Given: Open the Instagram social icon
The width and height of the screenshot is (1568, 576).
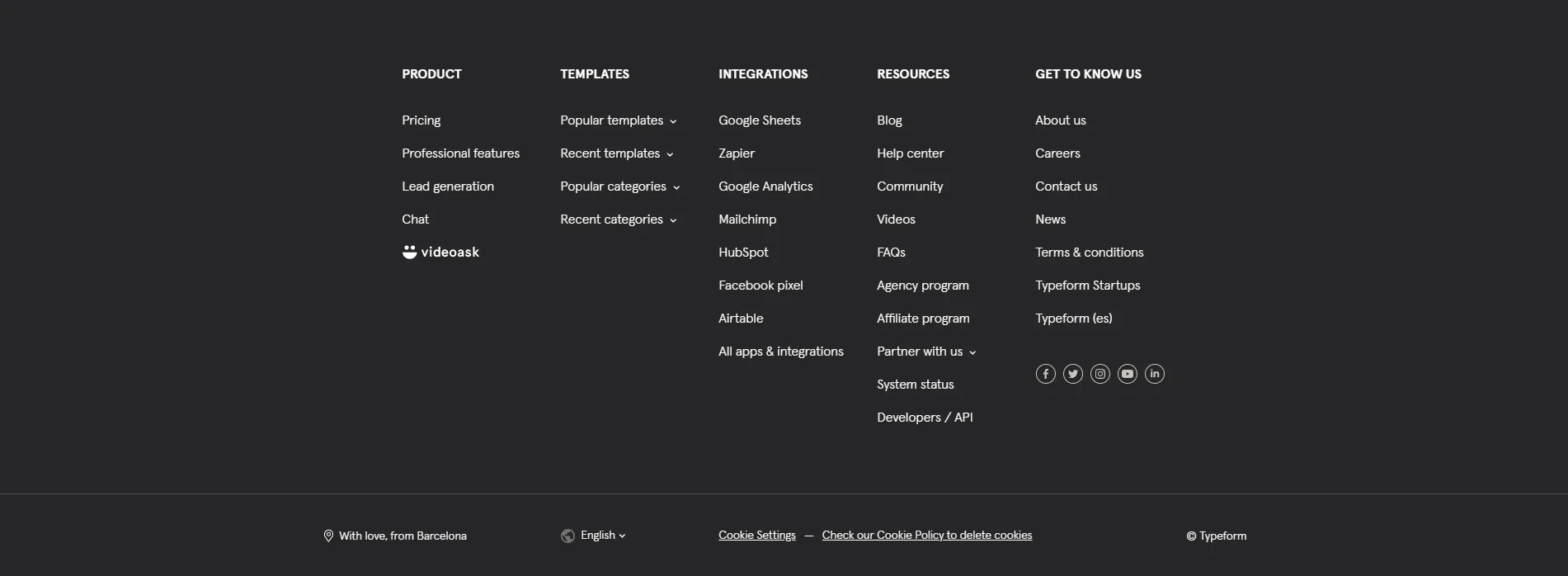Looking at the screenshot, I should (x=1099, y=374).
